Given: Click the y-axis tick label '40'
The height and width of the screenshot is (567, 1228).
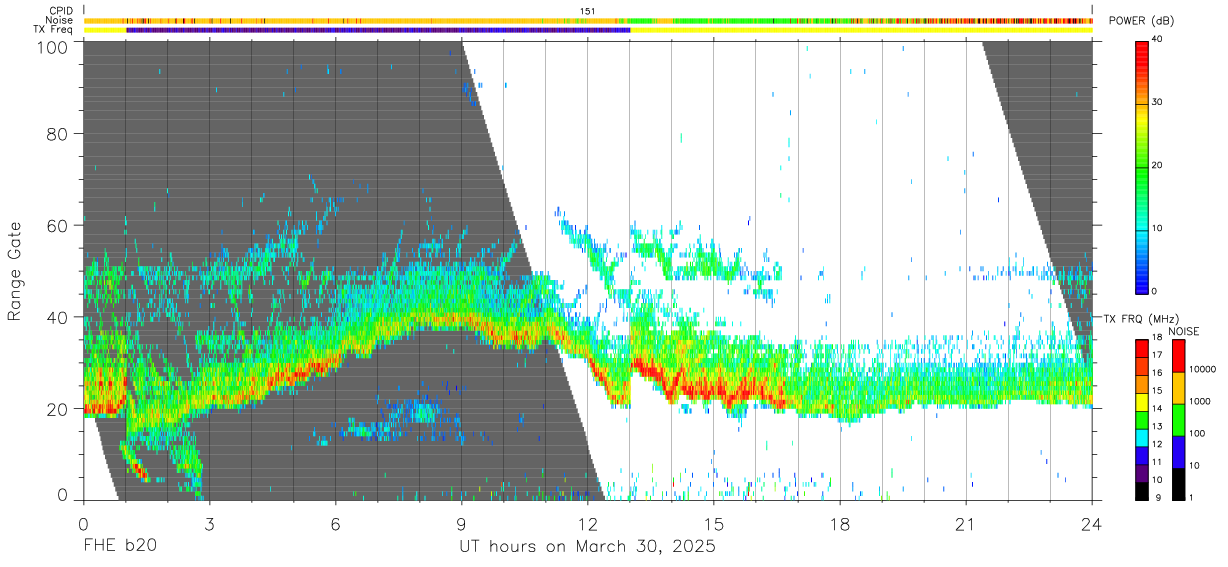Looking at the screenshot, I should [x=58, y=318].
